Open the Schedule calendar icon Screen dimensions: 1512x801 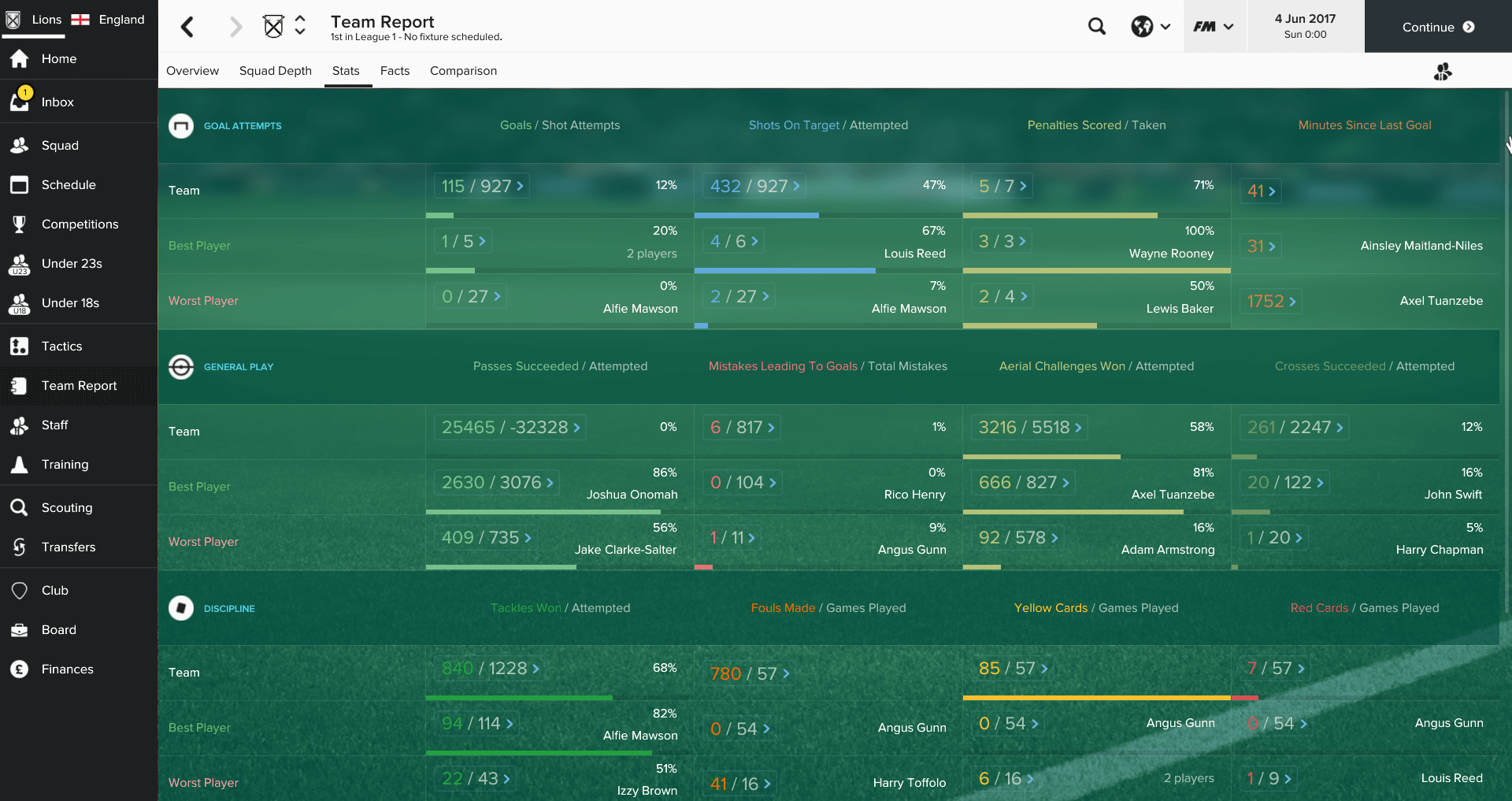[20, 185]
